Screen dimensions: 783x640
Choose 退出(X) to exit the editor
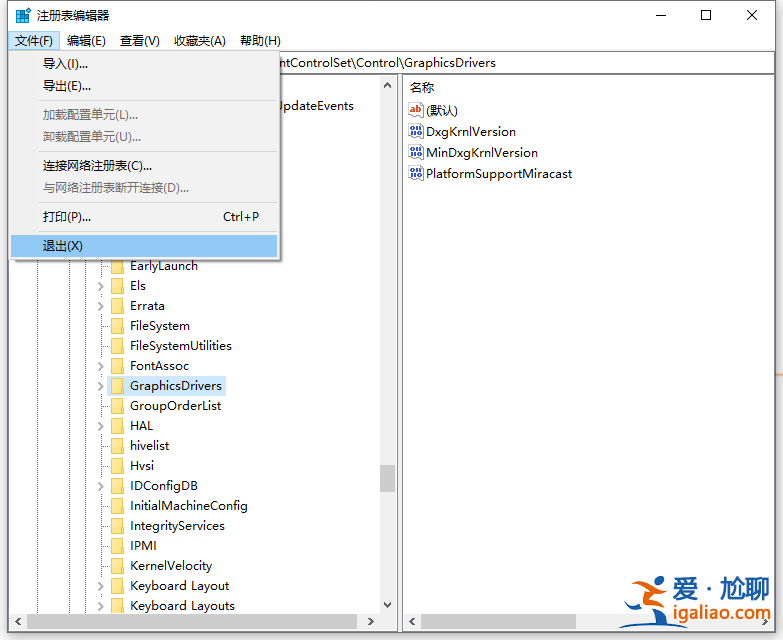[x=144, y=246]
